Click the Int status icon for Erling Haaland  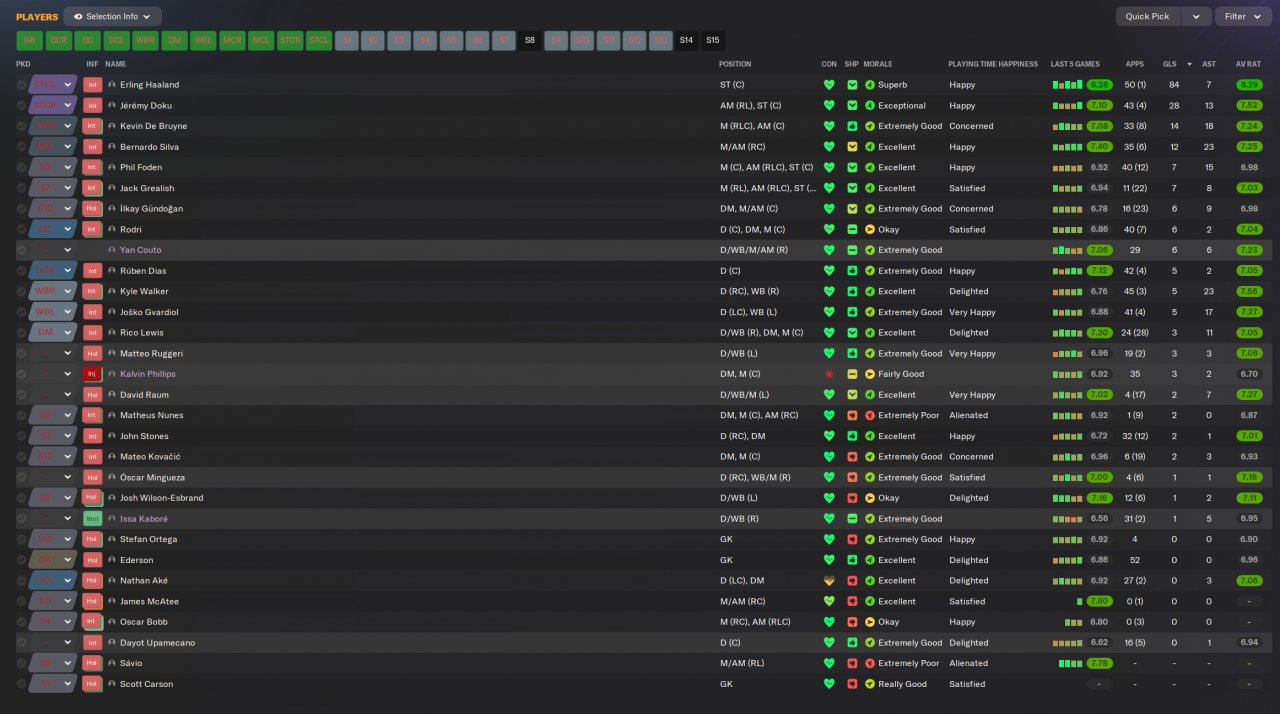coord(93,85)
